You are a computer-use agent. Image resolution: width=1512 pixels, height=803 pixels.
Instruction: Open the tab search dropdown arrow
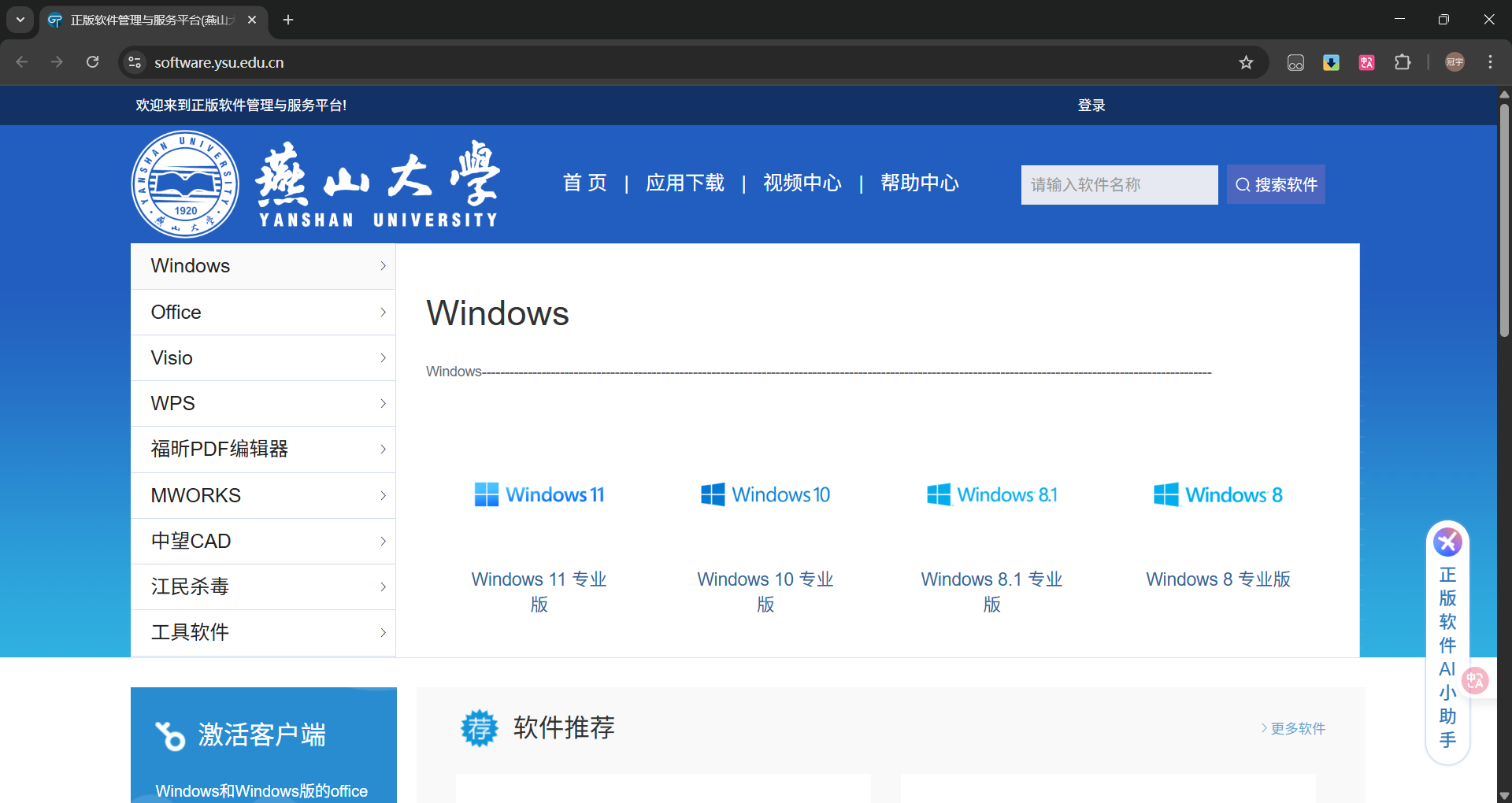20,20
